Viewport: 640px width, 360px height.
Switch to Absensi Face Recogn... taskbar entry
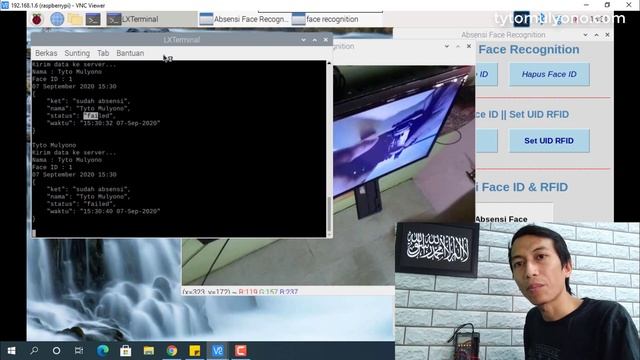point(244,19)
